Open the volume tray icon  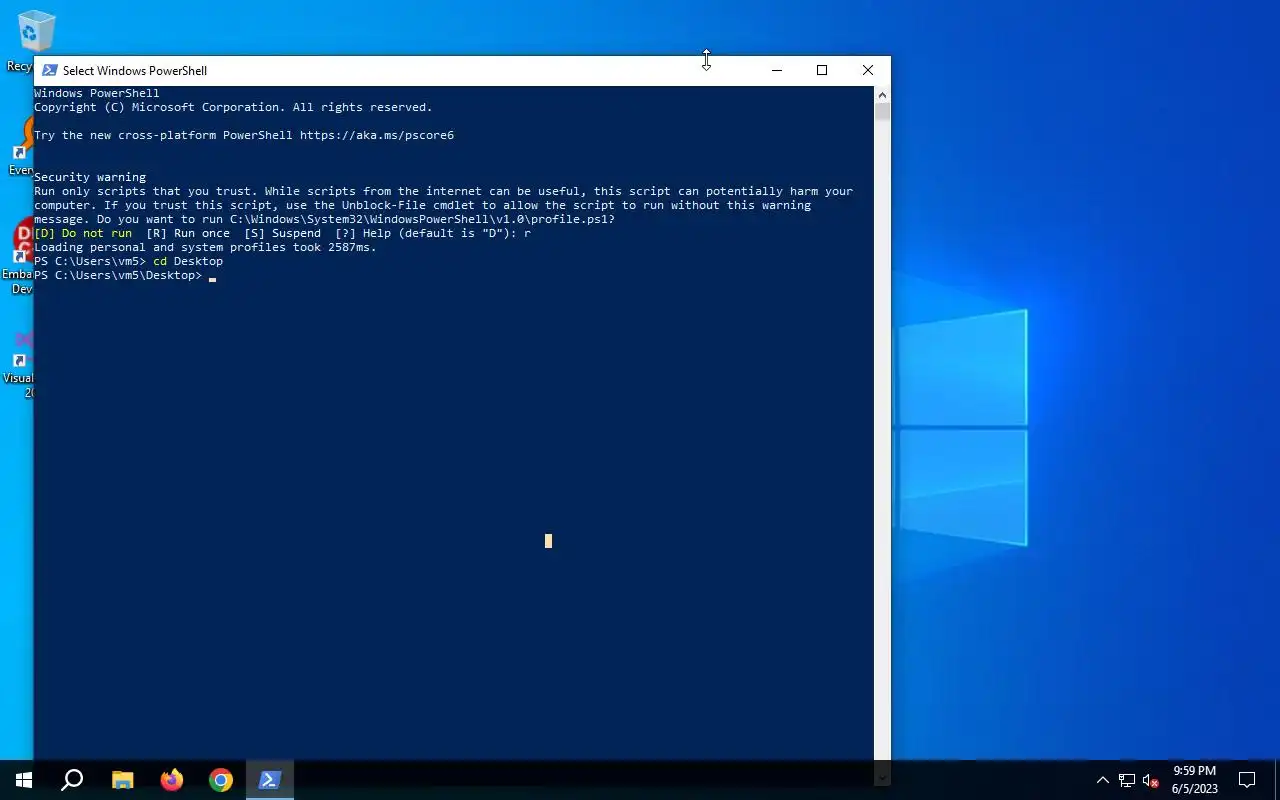(1151, 781)
